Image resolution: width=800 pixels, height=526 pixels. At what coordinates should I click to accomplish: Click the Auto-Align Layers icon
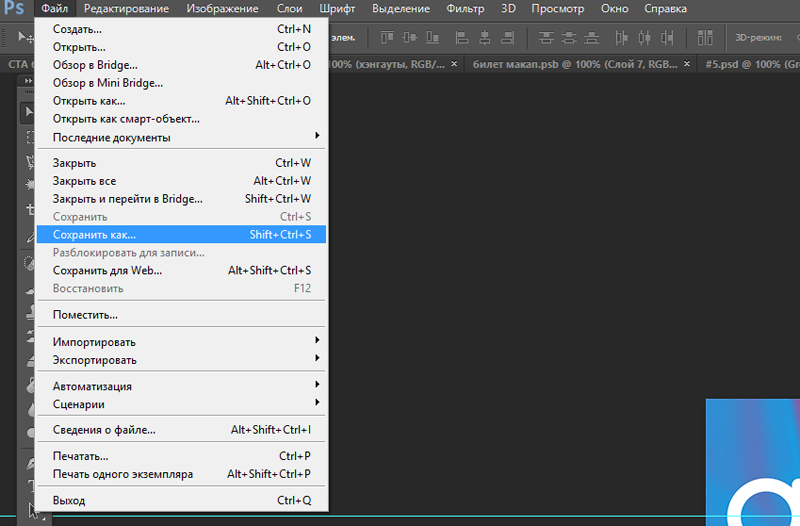[x=705, y=37]
